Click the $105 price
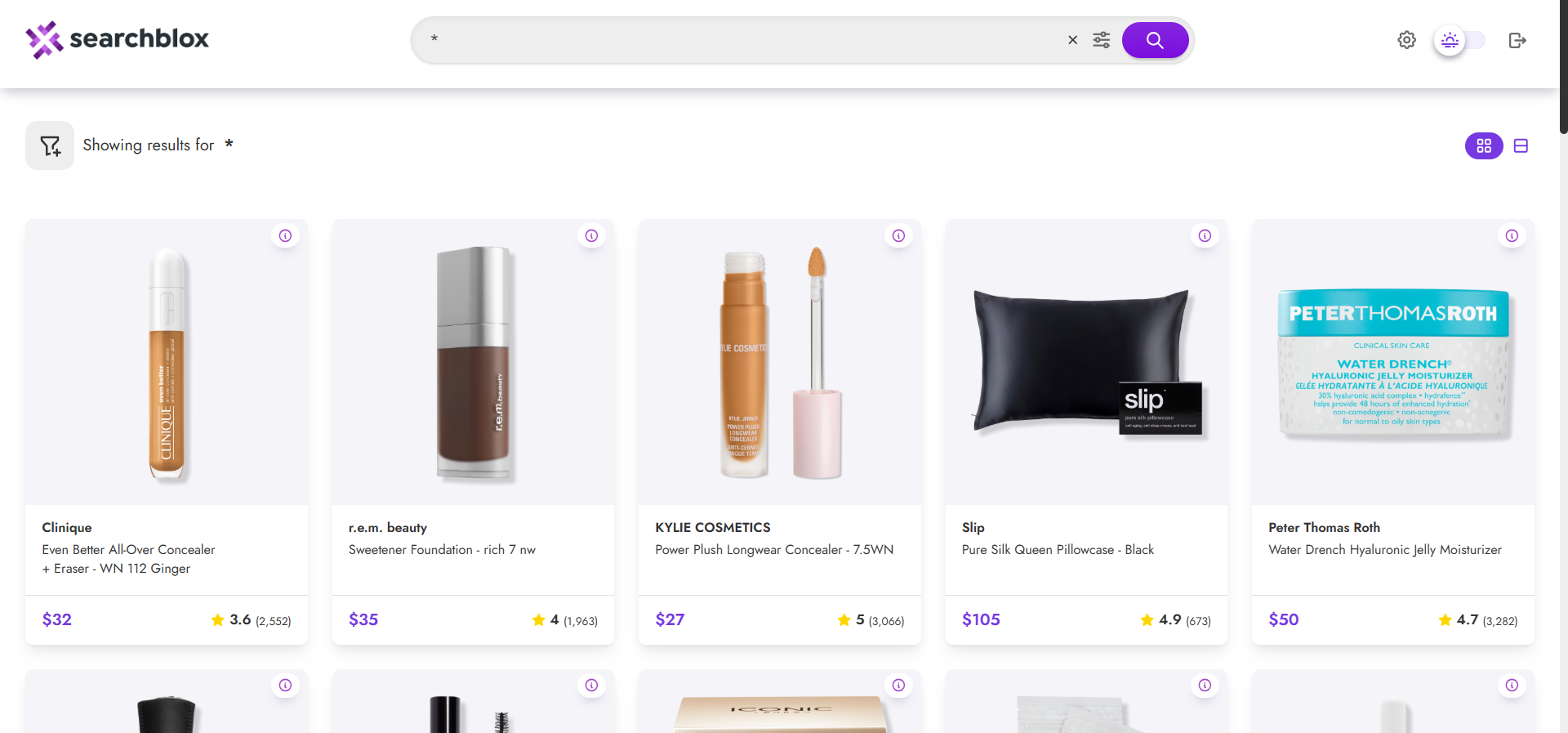Viewport: 1568px width, 733px height. pos(981,619)
